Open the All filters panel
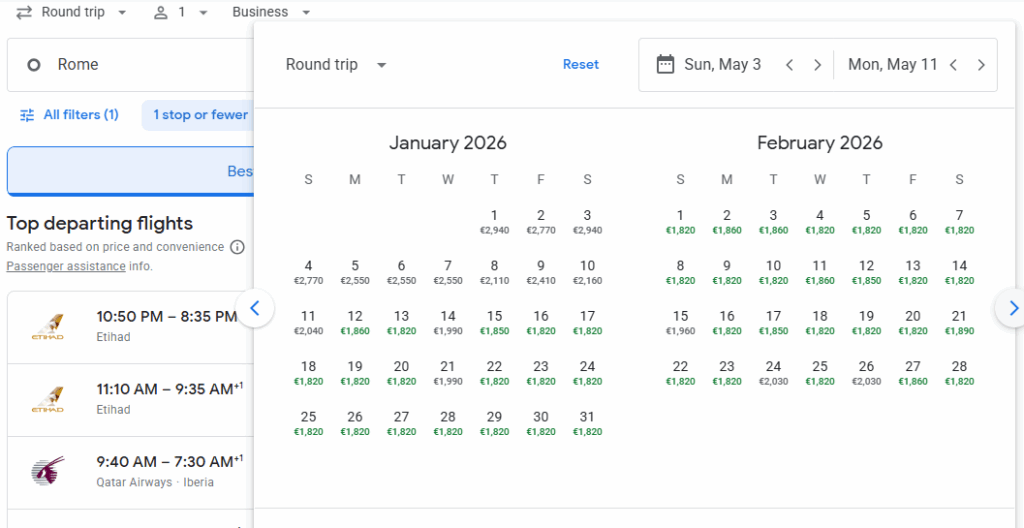This screenshot has width=1024, height=528. tap(69, 115)
